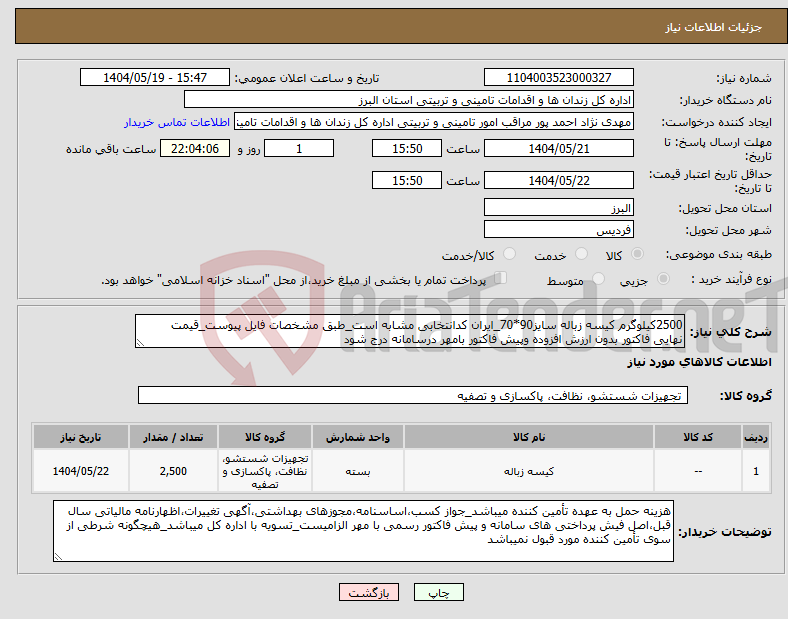This screenshot has width=788, height=619.
Task: Click the کیسه زباله item name cell
Action: [529, 471]
